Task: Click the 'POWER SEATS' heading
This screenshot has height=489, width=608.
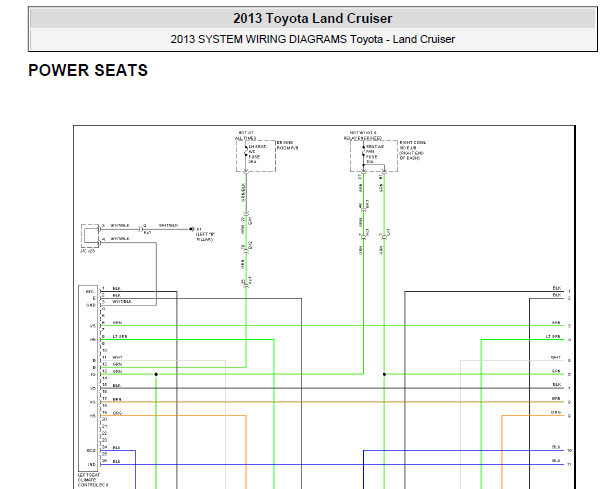Action: (x=88, y=70)
